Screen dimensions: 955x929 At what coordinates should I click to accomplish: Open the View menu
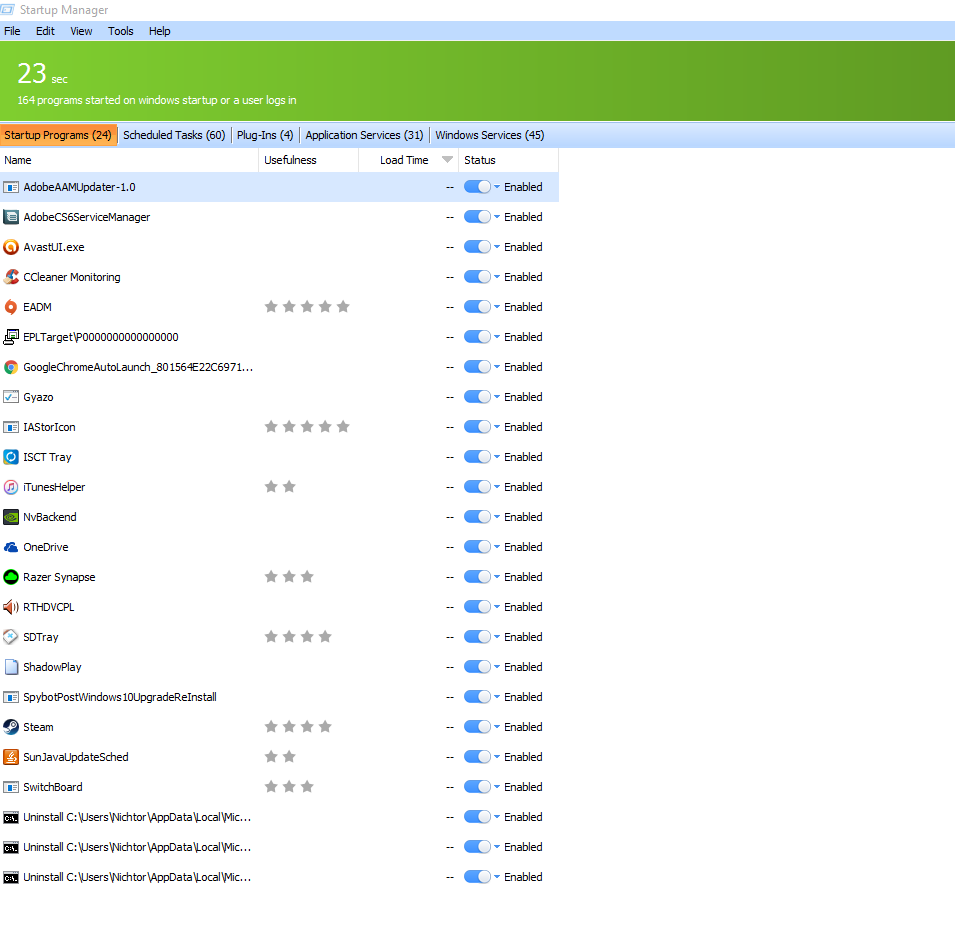pyautogui.click(x=81, y=31)
